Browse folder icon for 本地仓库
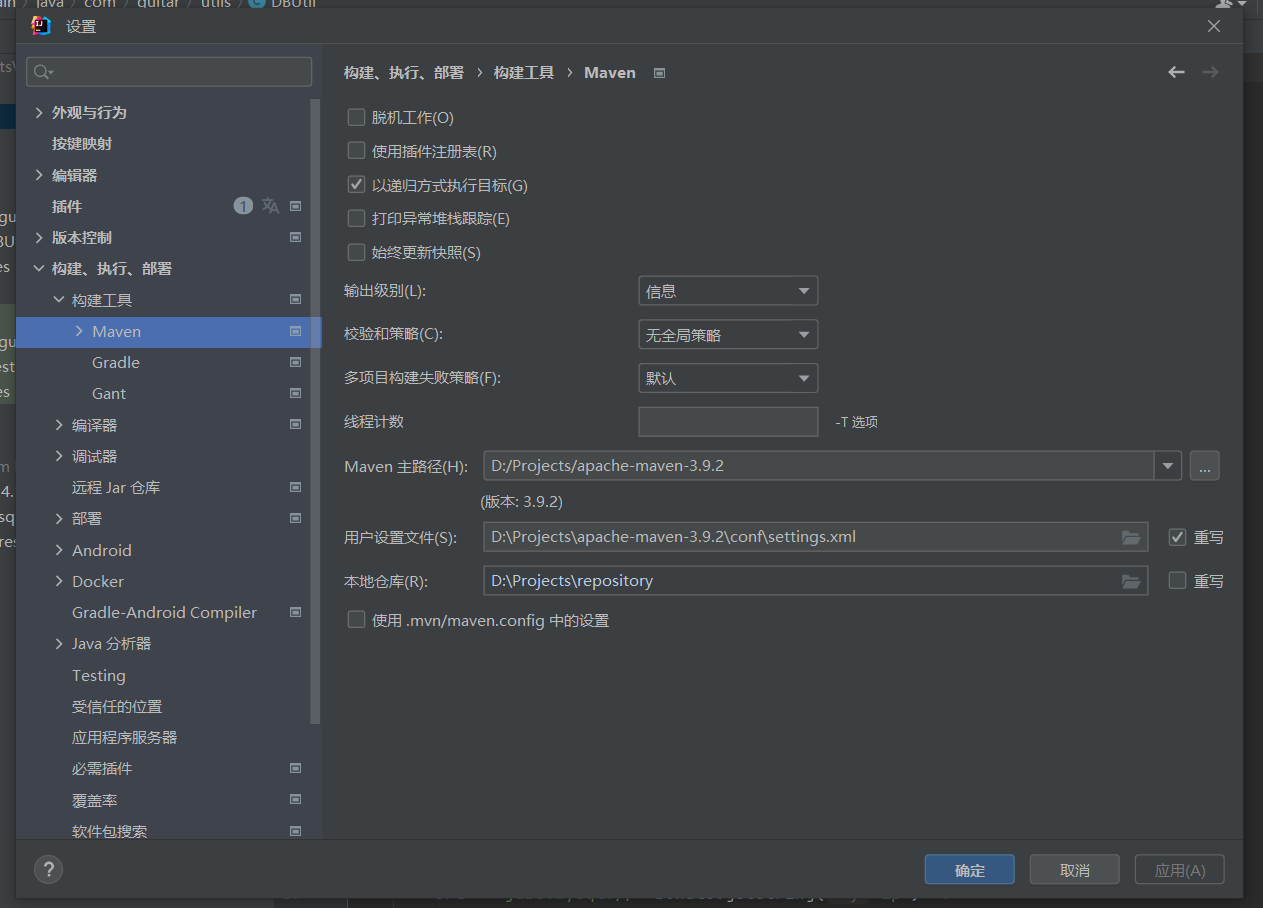This screenshot has height=908, width=1263. click(x=1131, y=581)
